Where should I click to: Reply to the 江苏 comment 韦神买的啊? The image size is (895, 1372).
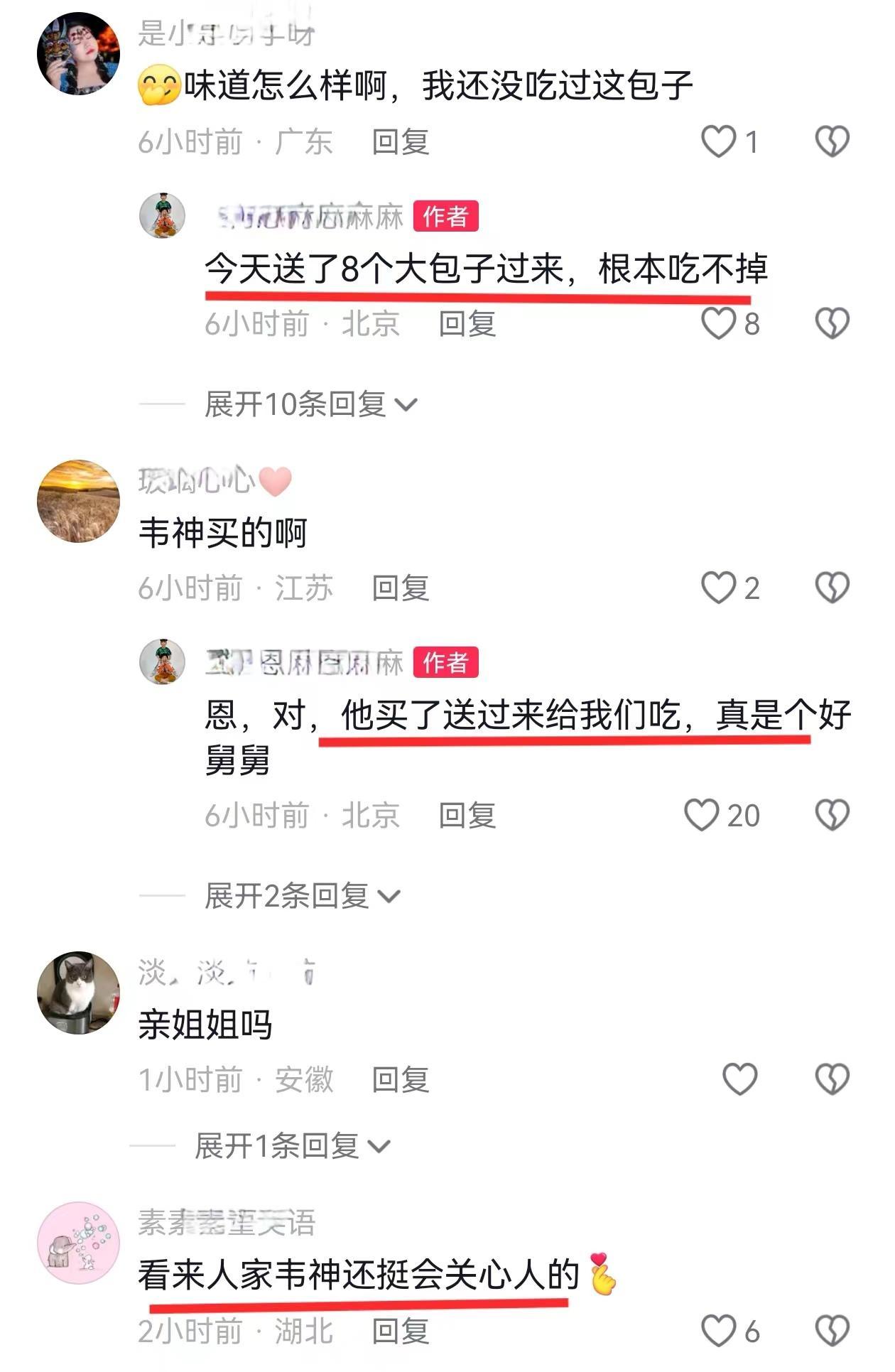coord(401,588)
